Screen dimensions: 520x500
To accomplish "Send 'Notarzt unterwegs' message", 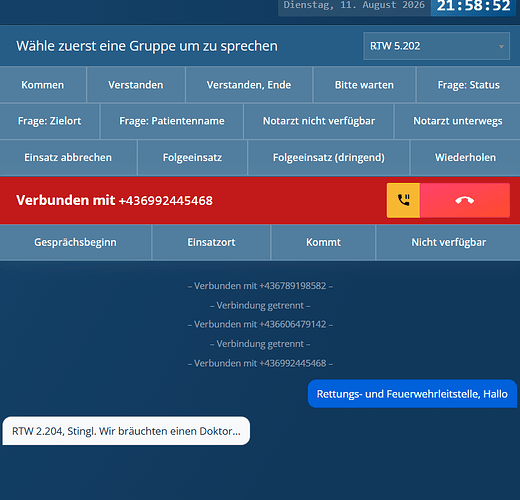I will (x=458, y=121).
